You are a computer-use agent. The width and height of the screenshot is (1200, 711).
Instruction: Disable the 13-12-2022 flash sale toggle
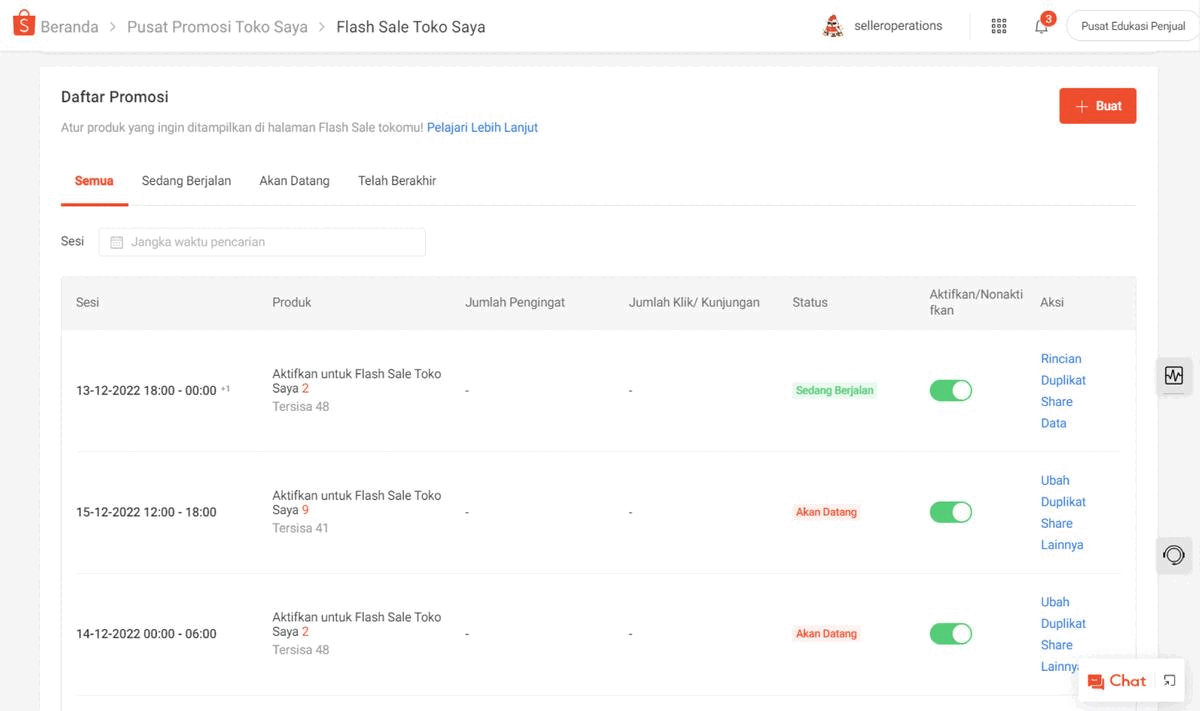pyautogui.click(x=950, y=390)
